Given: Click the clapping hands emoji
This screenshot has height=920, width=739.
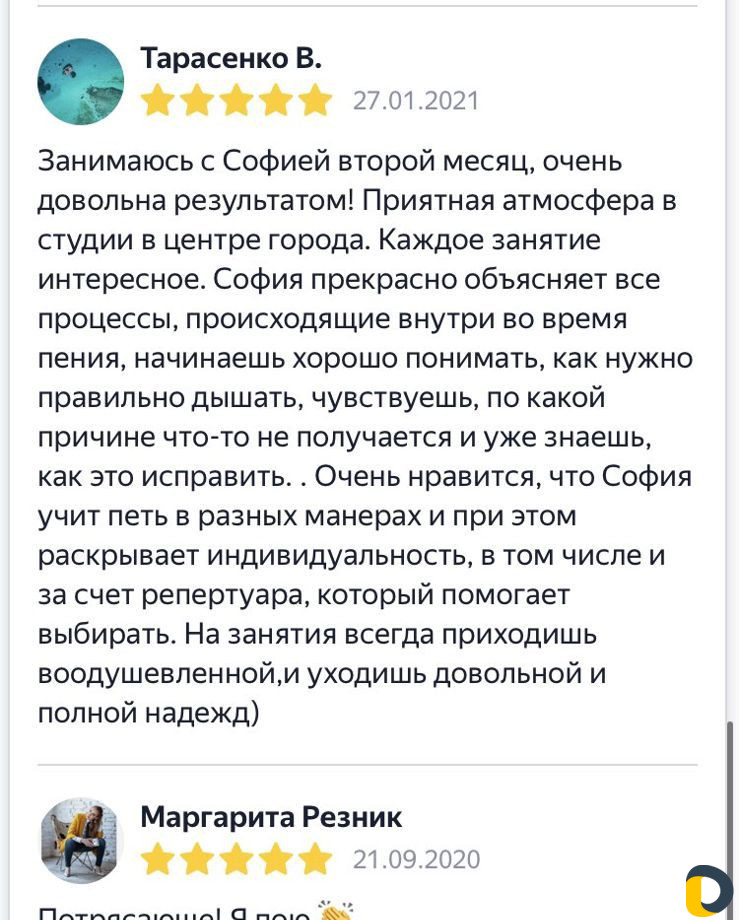Looking at the screenshot, I should coord(335,911).
